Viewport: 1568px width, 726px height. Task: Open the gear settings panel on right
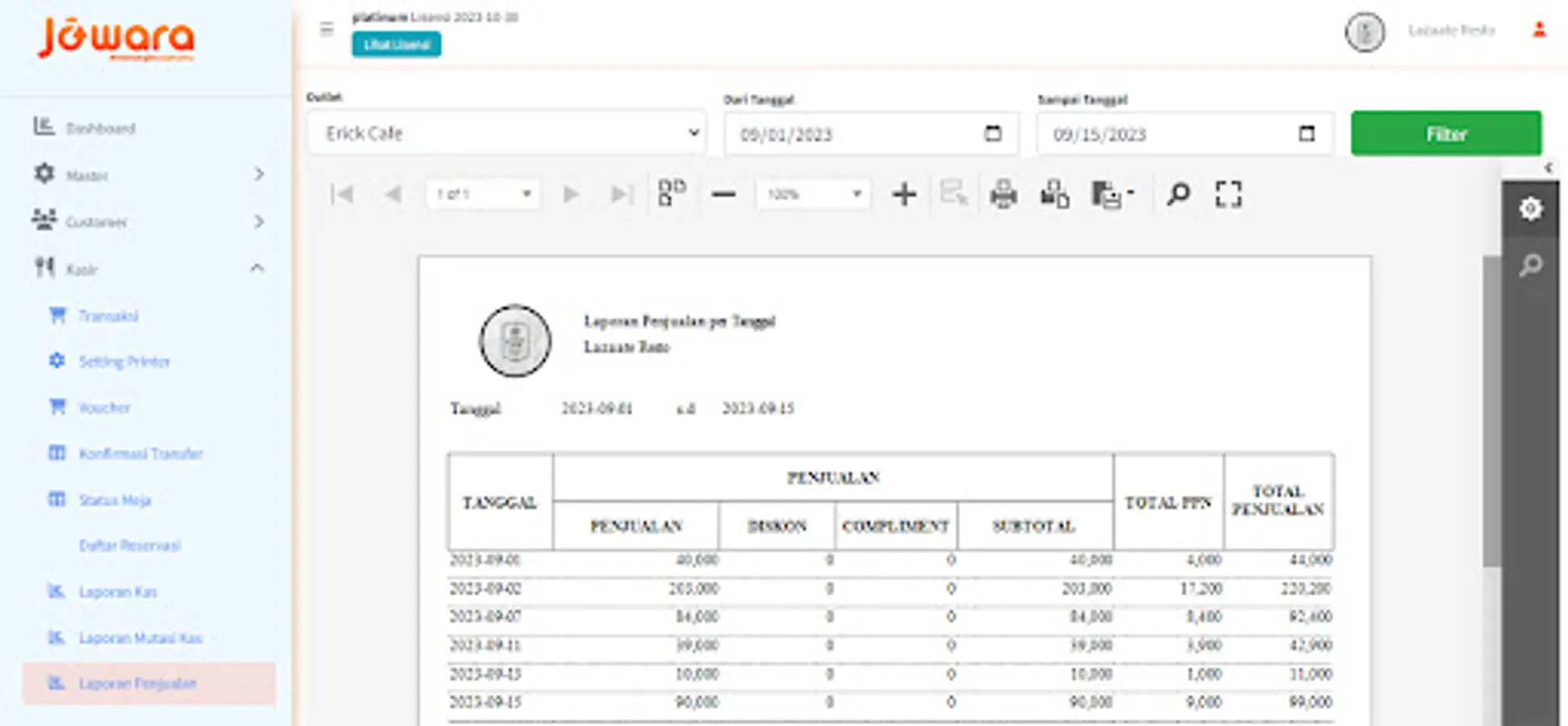(1530, 209)
